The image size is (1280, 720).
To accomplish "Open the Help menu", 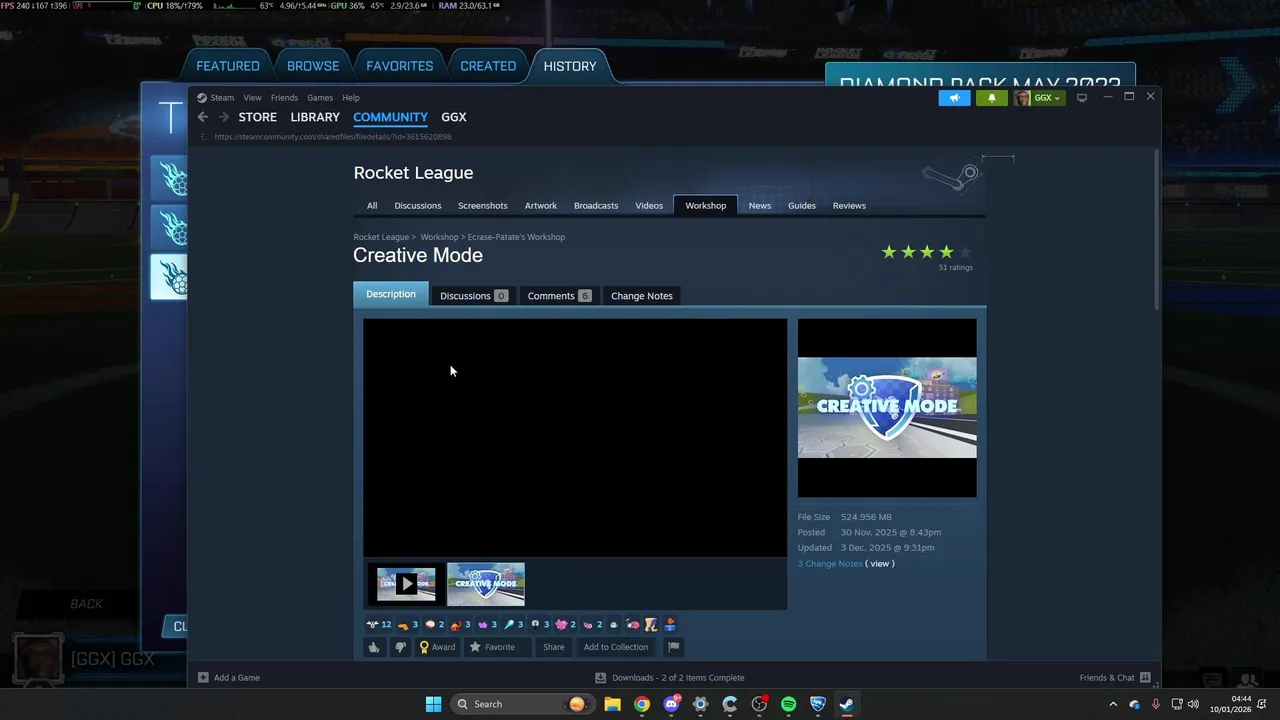I will 351,98.
